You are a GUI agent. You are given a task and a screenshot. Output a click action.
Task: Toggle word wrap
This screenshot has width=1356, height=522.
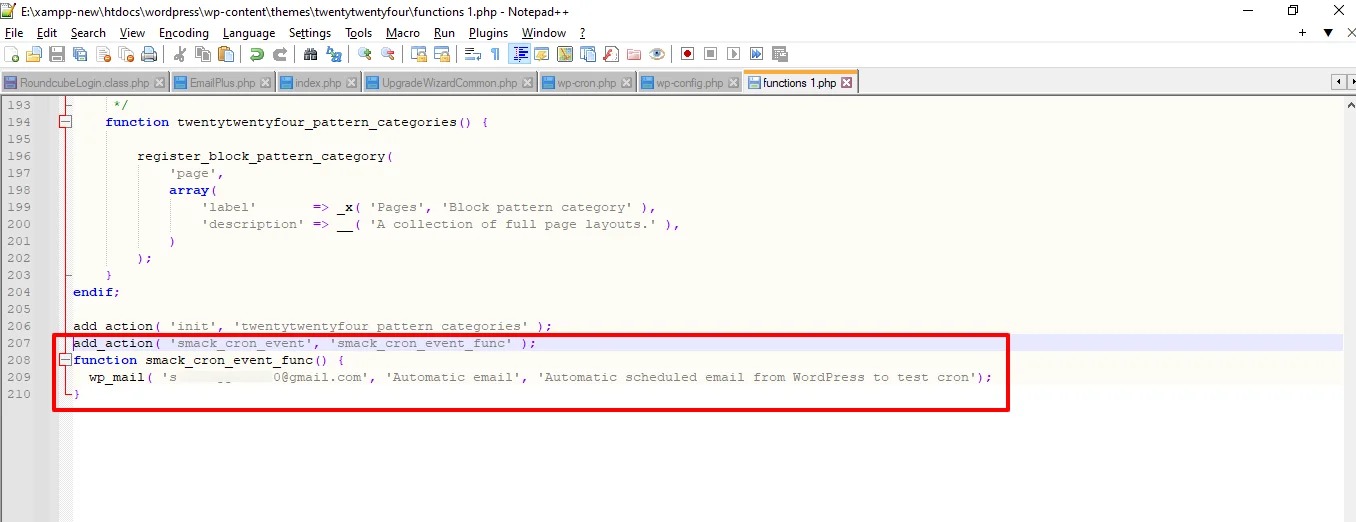(472, 54)
